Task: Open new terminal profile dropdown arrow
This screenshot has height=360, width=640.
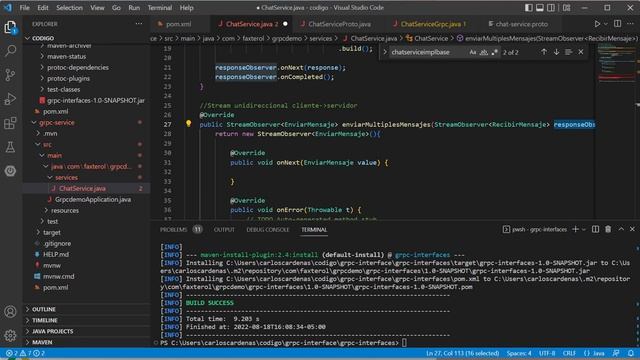Action: pyautogui.click(x=584, y=229)
